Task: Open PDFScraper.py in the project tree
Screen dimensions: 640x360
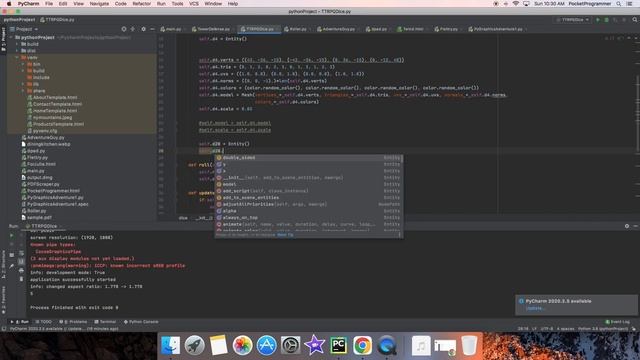Action: tap(43, 184)
